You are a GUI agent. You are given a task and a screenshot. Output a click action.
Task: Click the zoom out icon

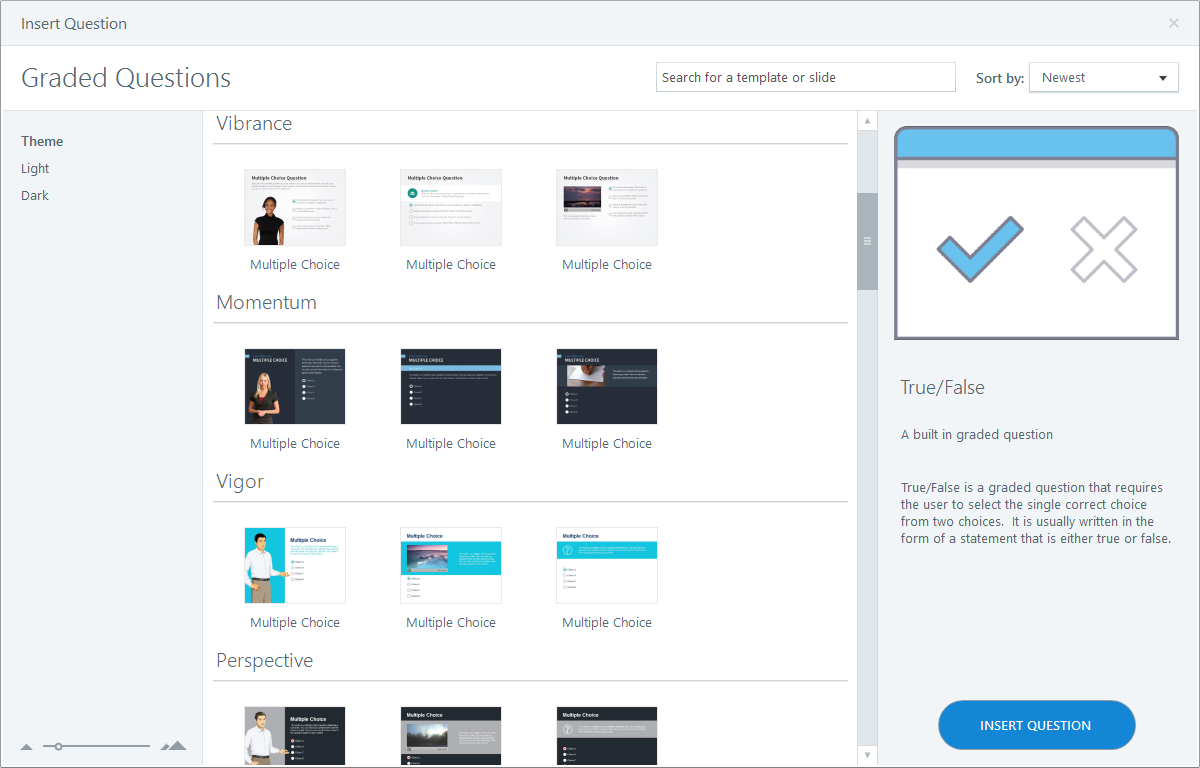26,746
